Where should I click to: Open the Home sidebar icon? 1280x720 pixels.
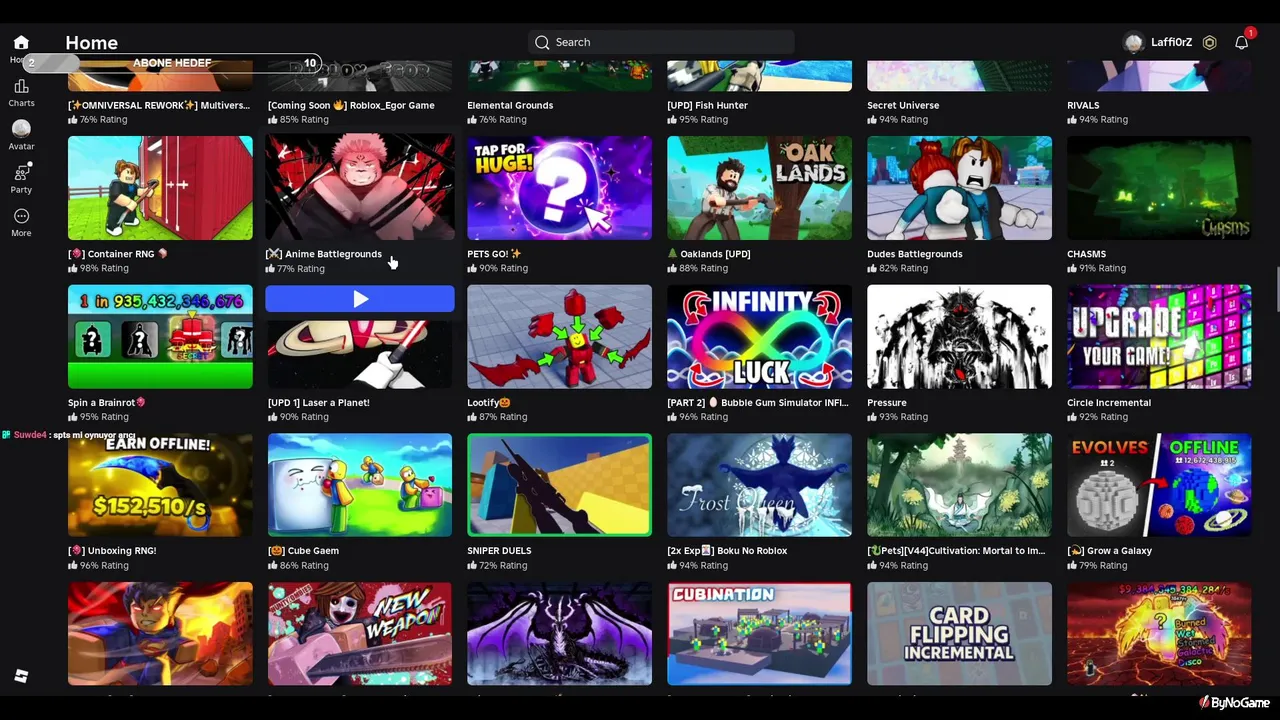point(21,44)
